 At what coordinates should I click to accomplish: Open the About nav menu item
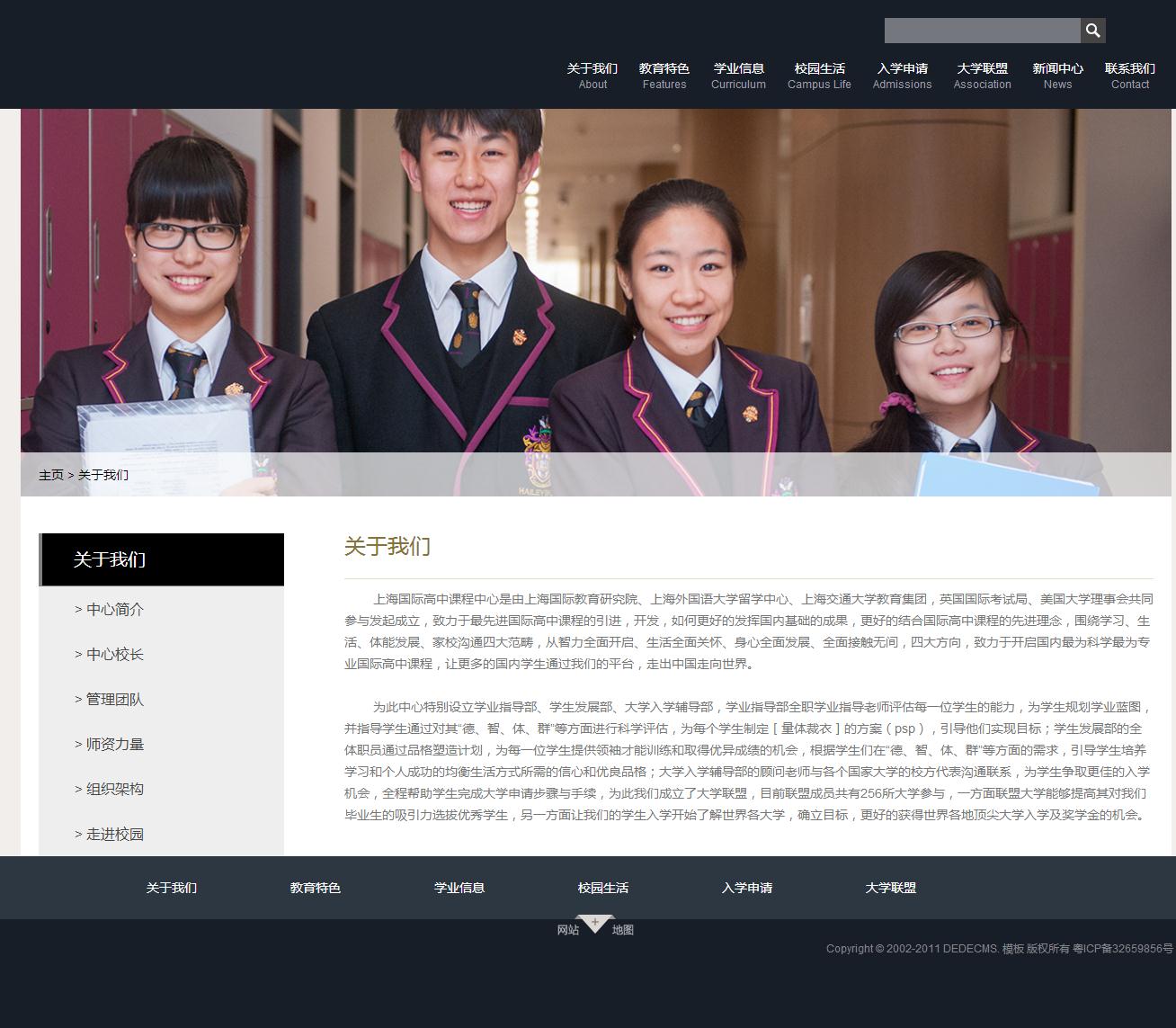click(592, 76)
